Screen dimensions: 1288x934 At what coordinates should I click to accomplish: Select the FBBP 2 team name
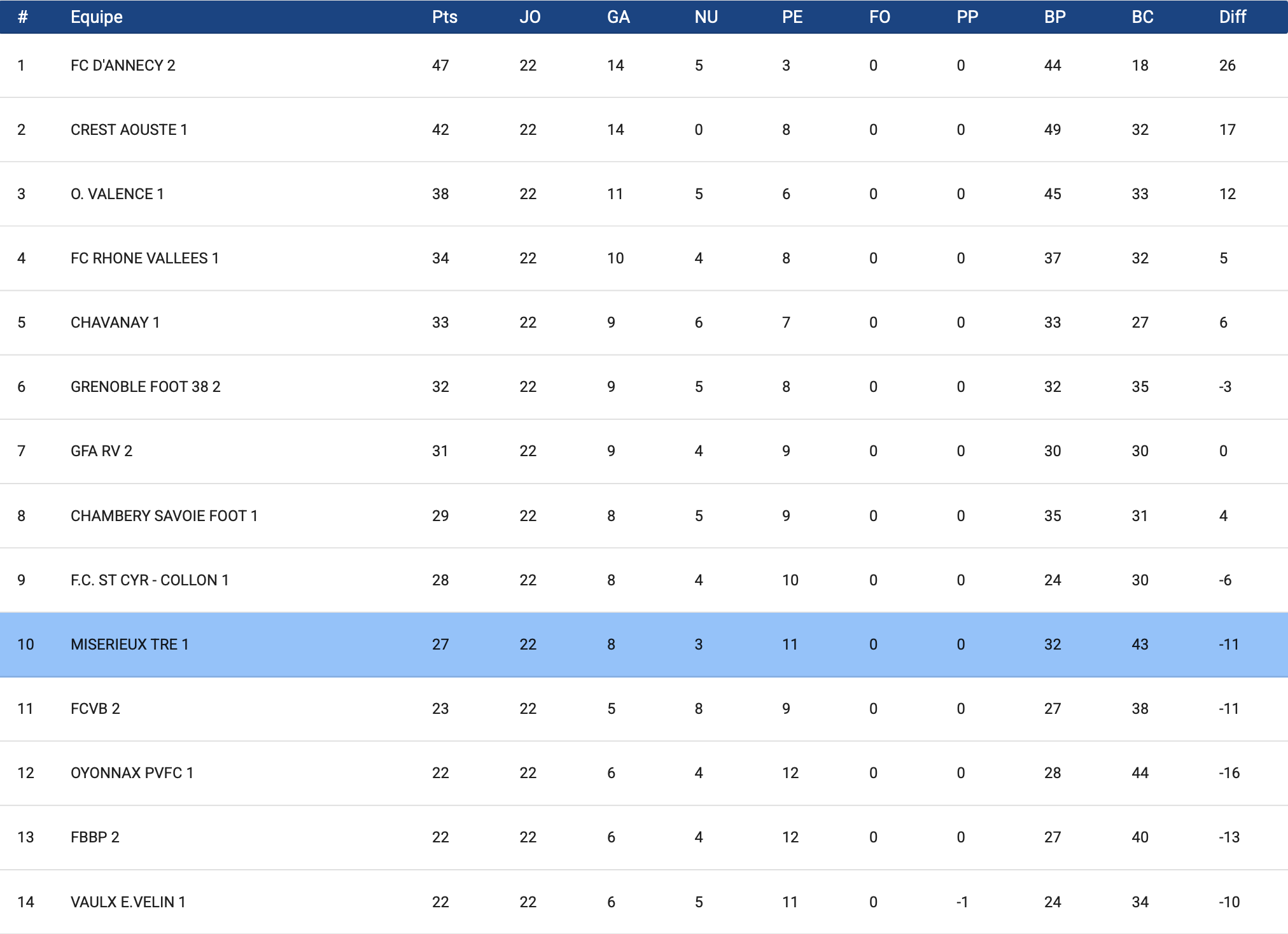[x=95, y=837]
